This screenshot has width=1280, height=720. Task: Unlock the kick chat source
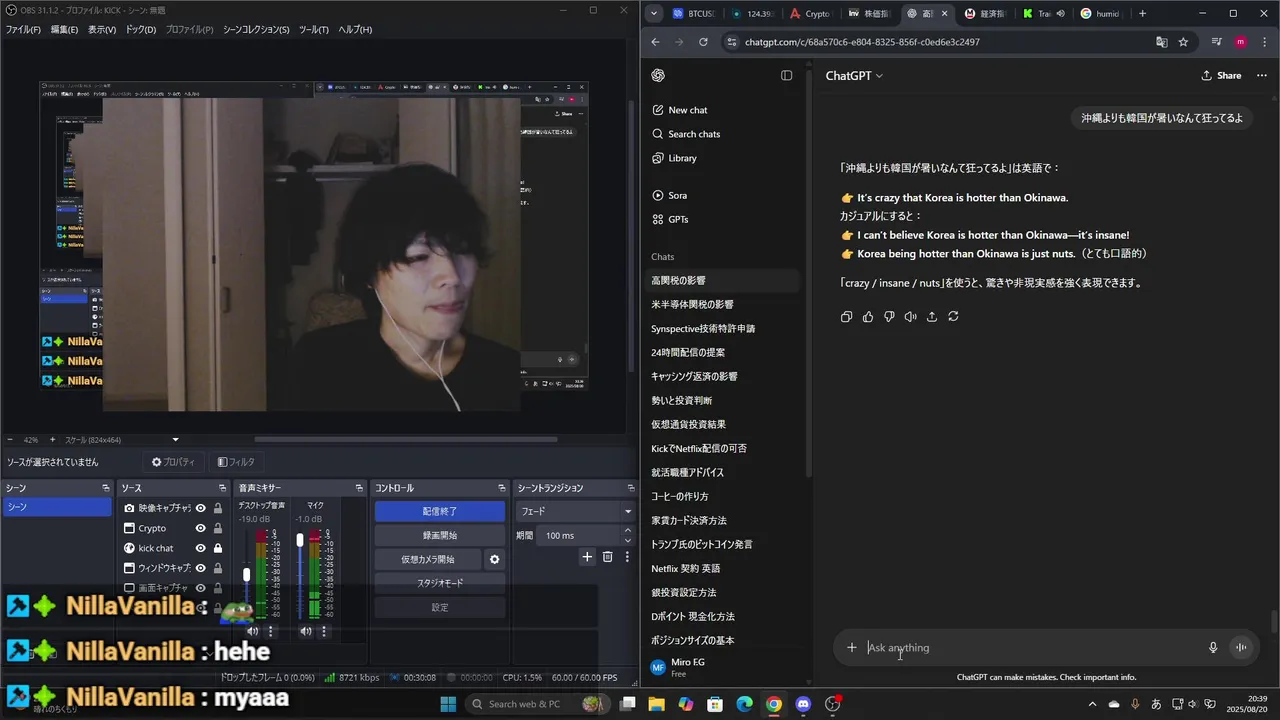tap(217, 548)
